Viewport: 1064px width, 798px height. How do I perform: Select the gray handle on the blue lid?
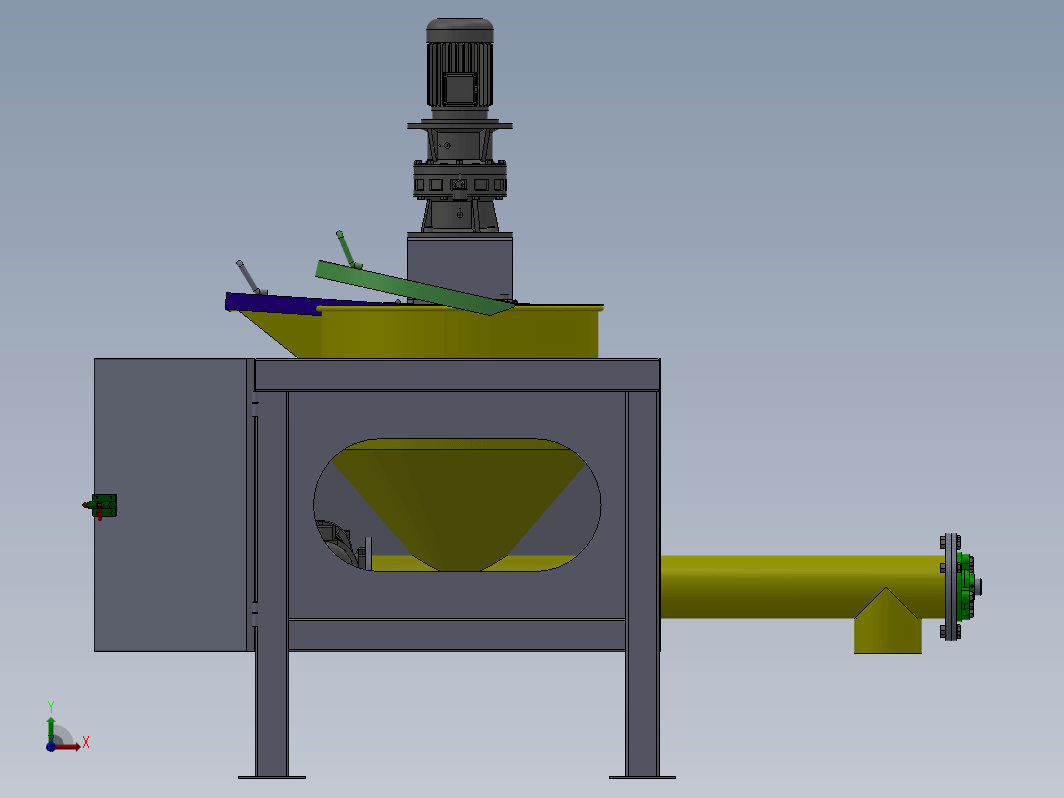pyautogui.click(x=249, y=277)
